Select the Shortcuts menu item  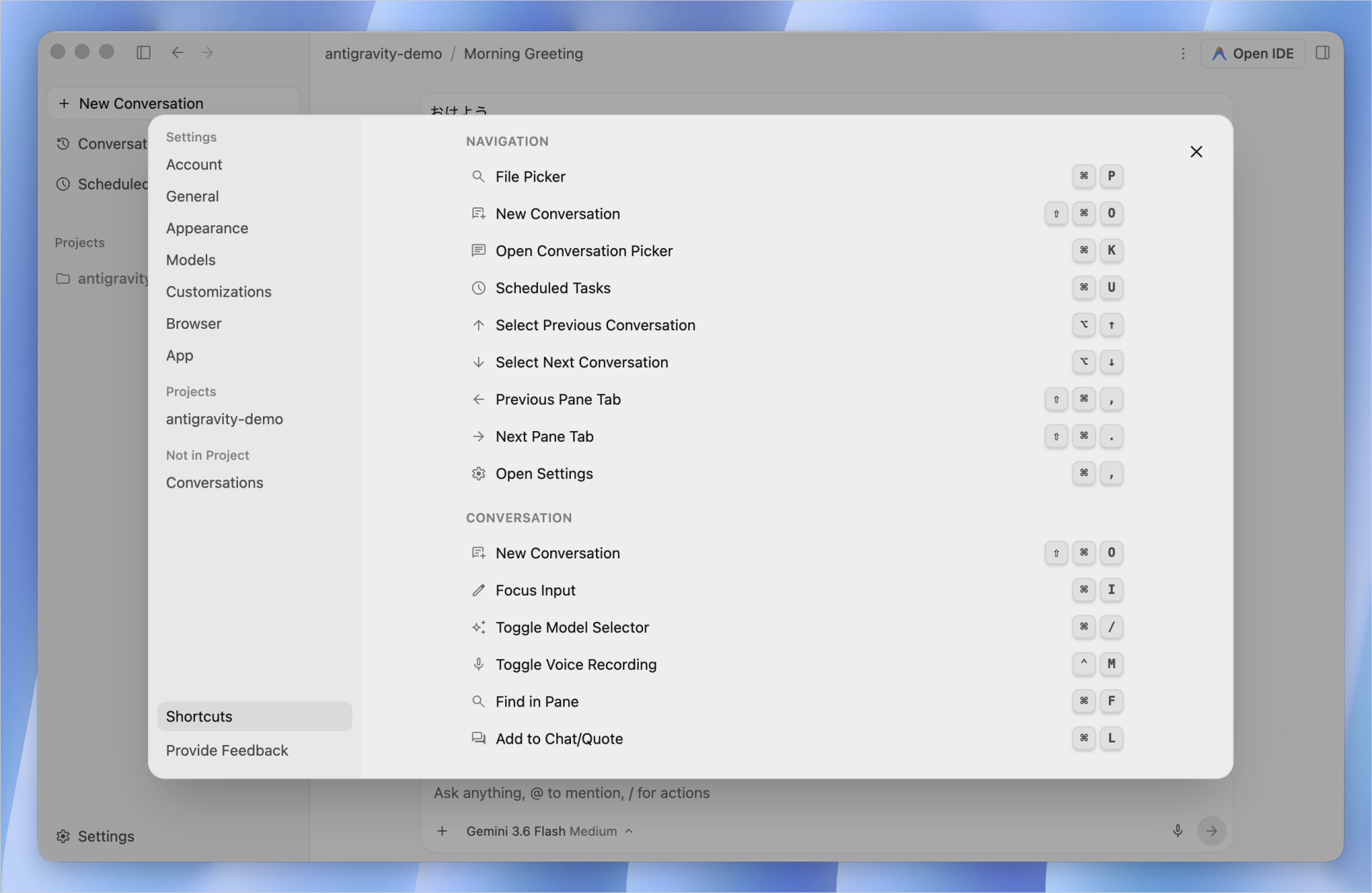(254, 716)
